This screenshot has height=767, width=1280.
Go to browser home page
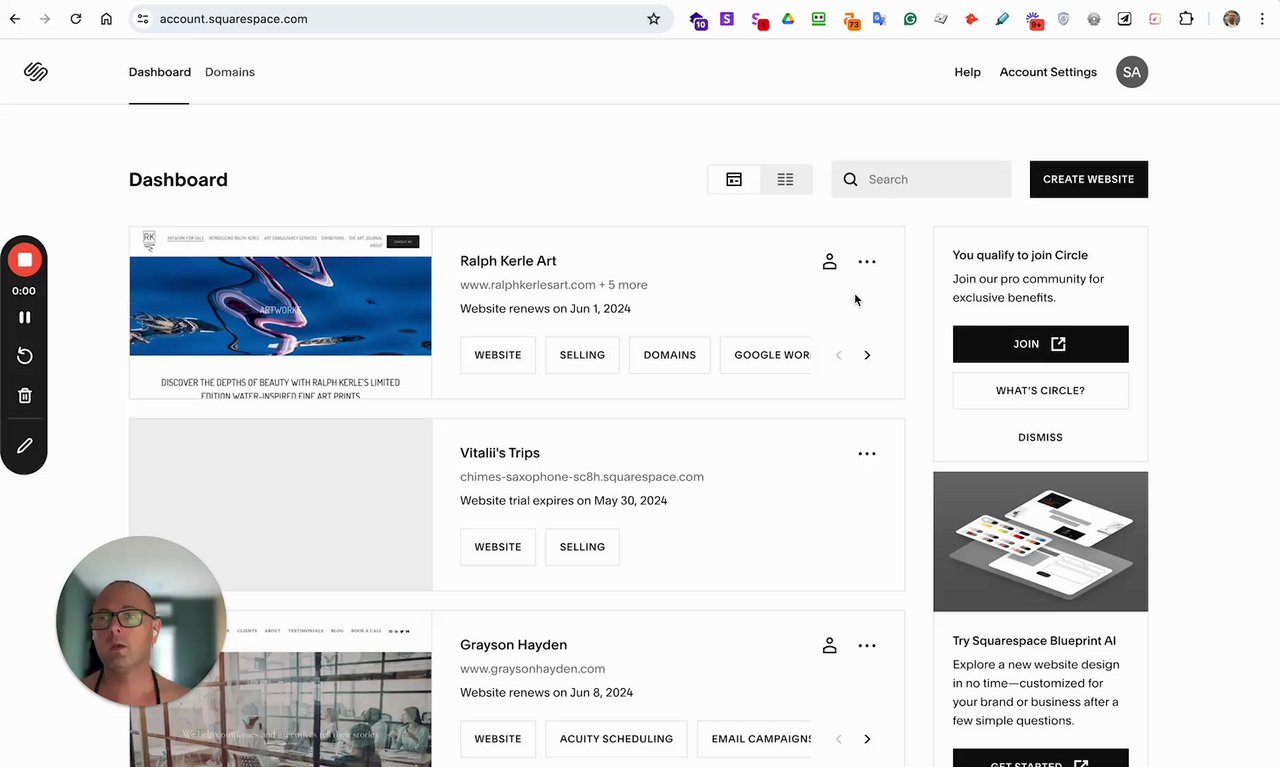pos(106,19)
